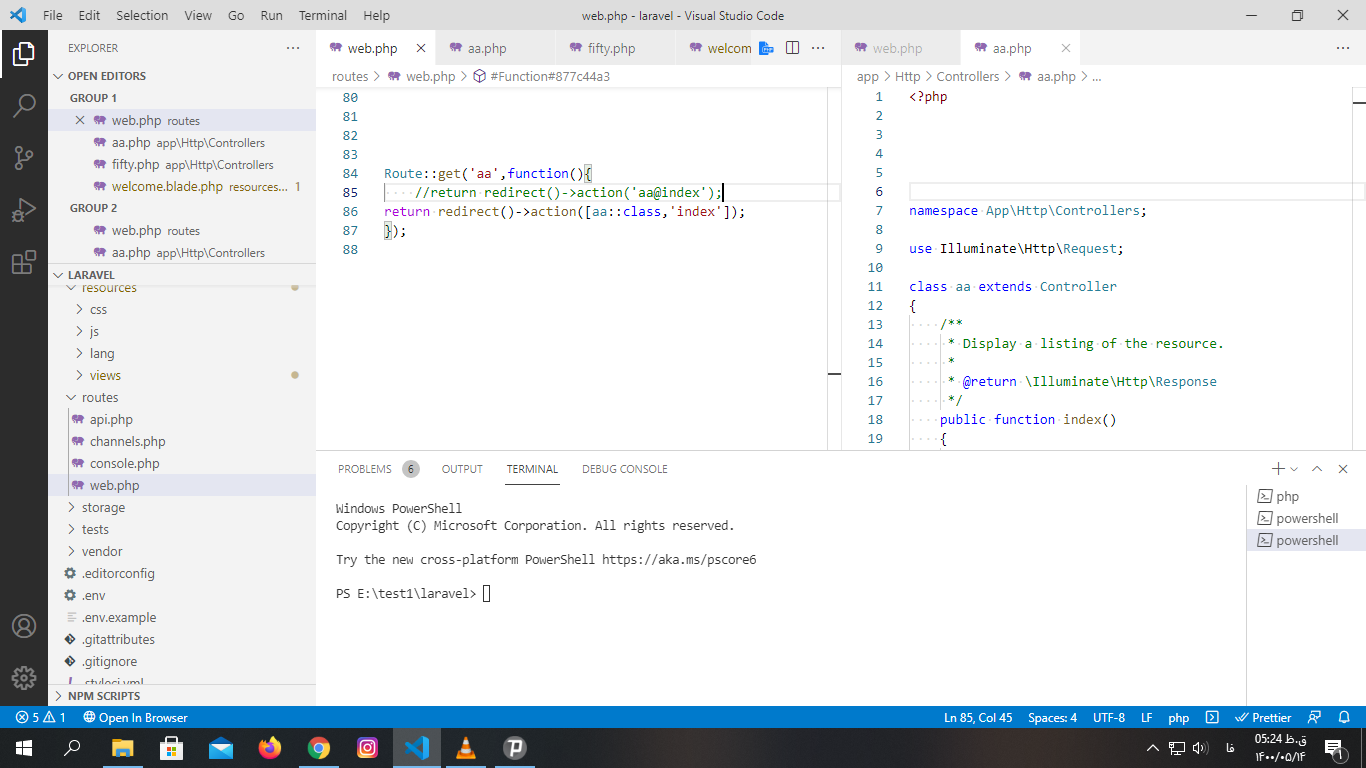The image size is (1366, 768).
Task: Open the Search view in activity bar
Action: coord(24,105)
